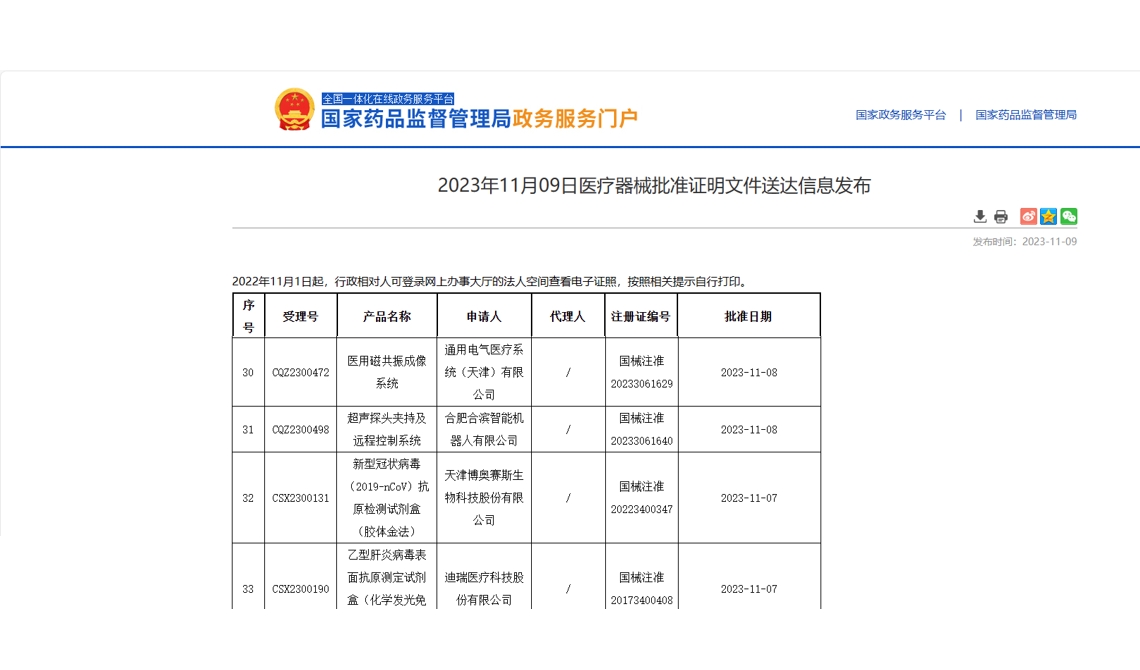This screenshot has width=1140, height=670.
Task: Click the 全国一体化在线政务服务平台 highlighted text
Action: [387, 99]
